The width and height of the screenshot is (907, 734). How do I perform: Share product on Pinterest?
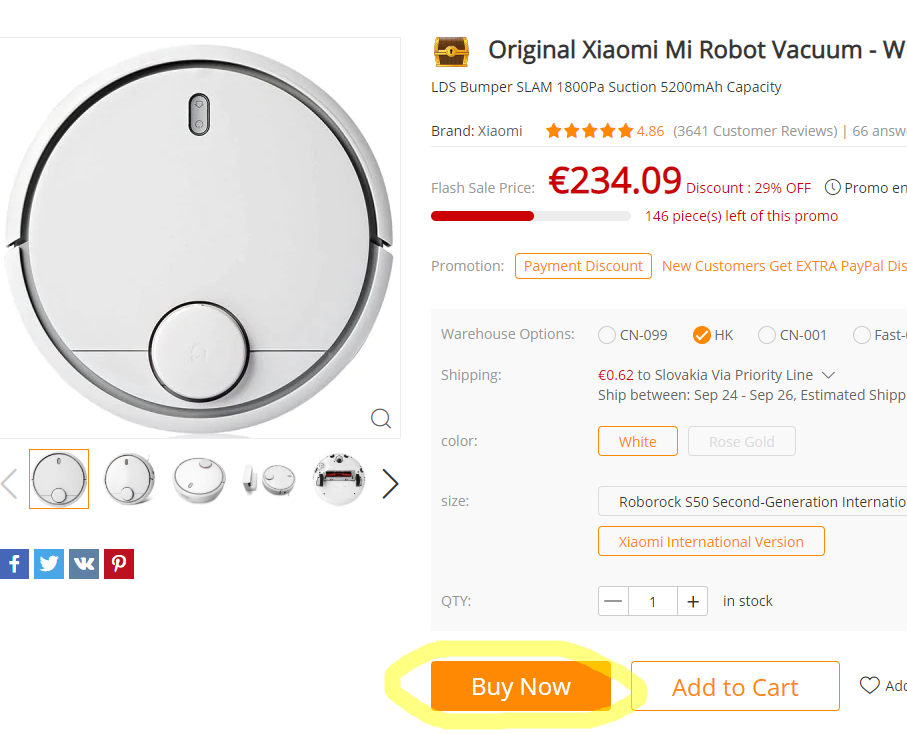coord(118,564)
